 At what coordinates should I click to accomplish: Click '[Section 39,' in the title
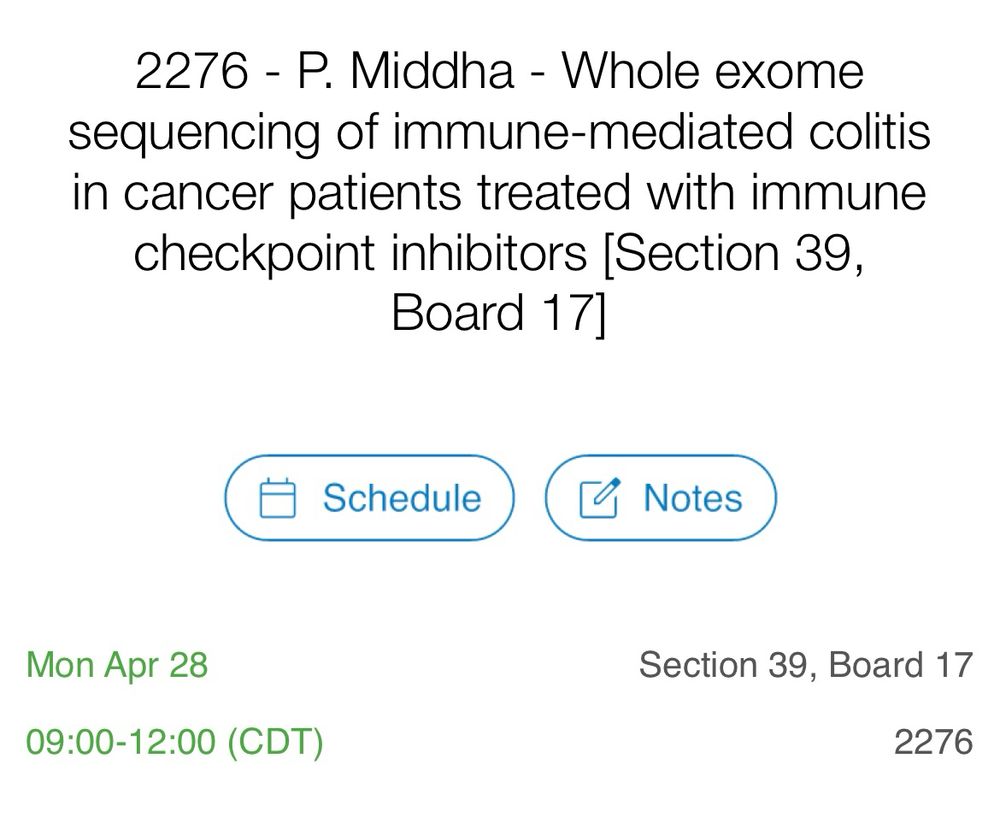[x=734, y=254]
